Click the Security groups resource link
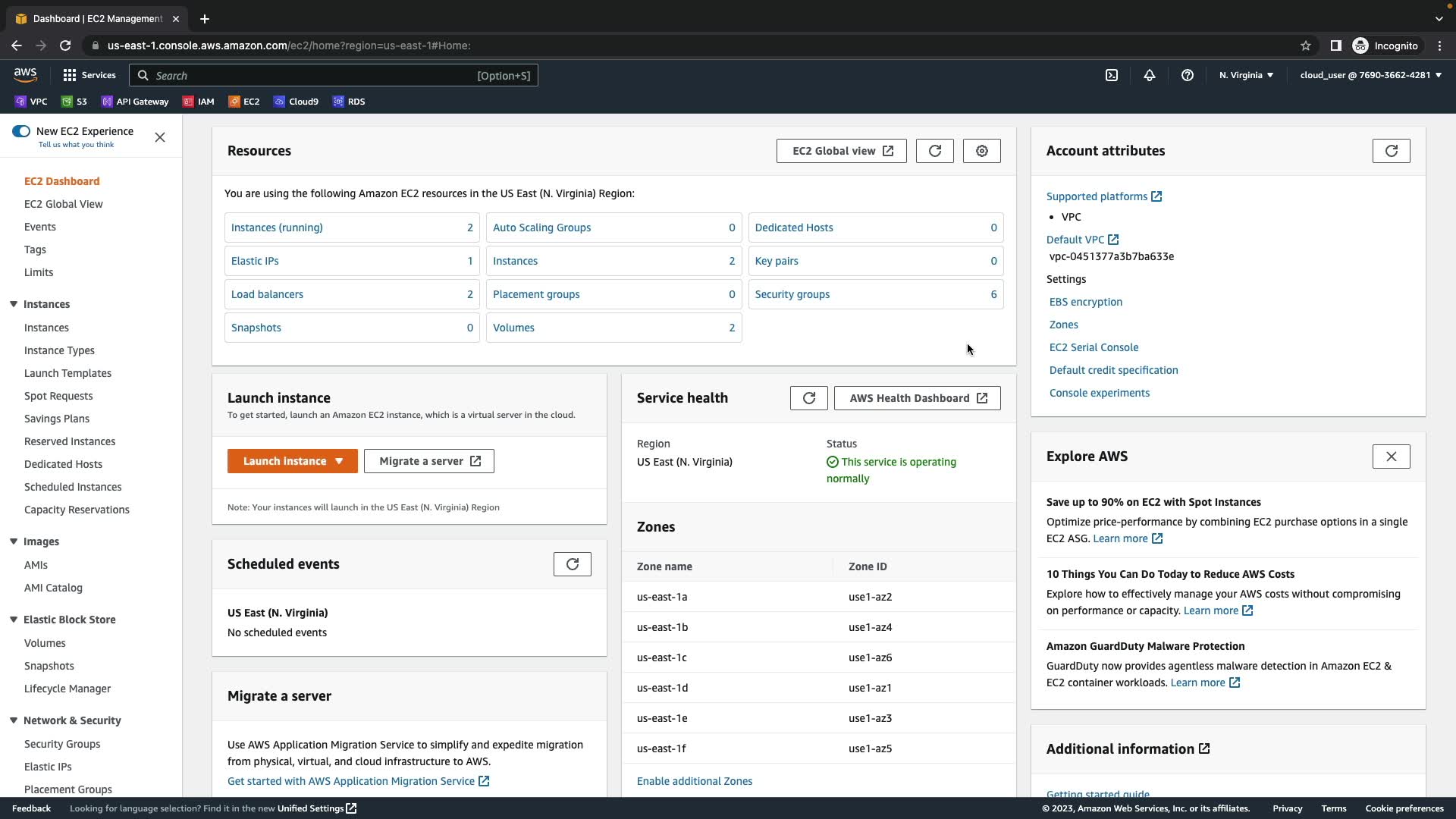The width and height of the screenshot is (1456, 819). [x=792, y=294]
